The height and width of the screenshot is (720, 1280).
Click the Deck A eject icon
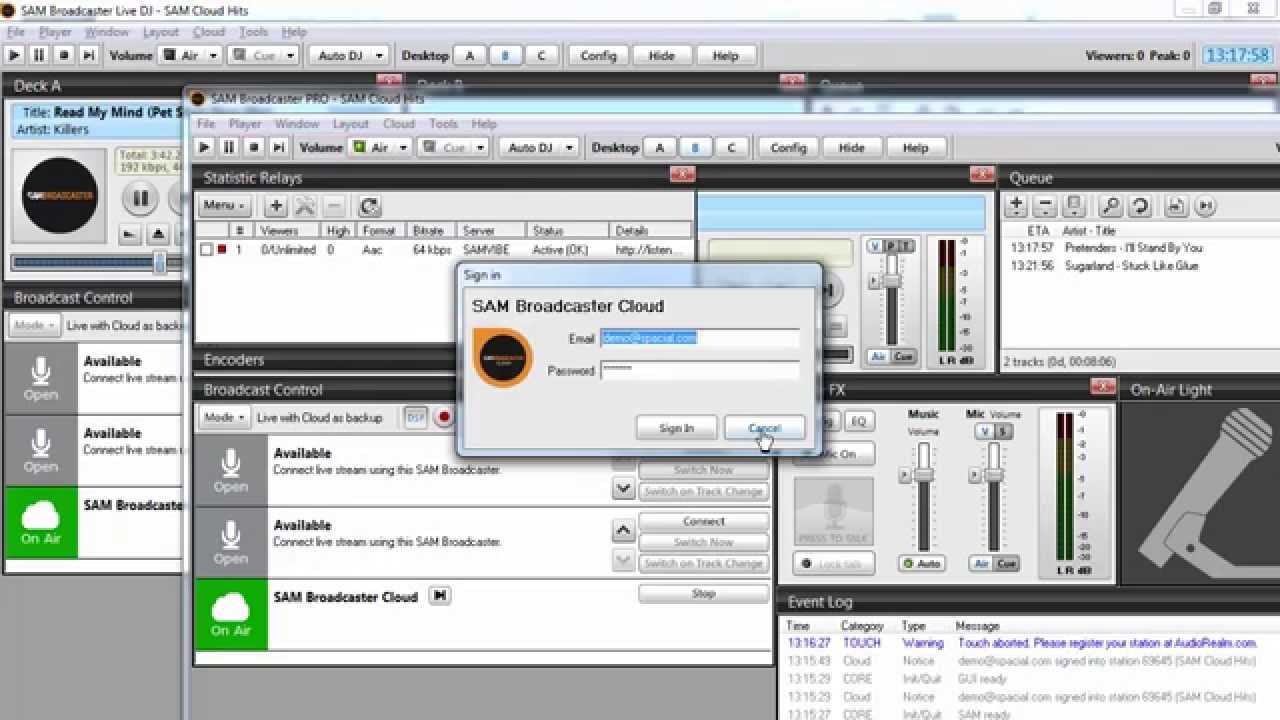(x=158, y=235)
